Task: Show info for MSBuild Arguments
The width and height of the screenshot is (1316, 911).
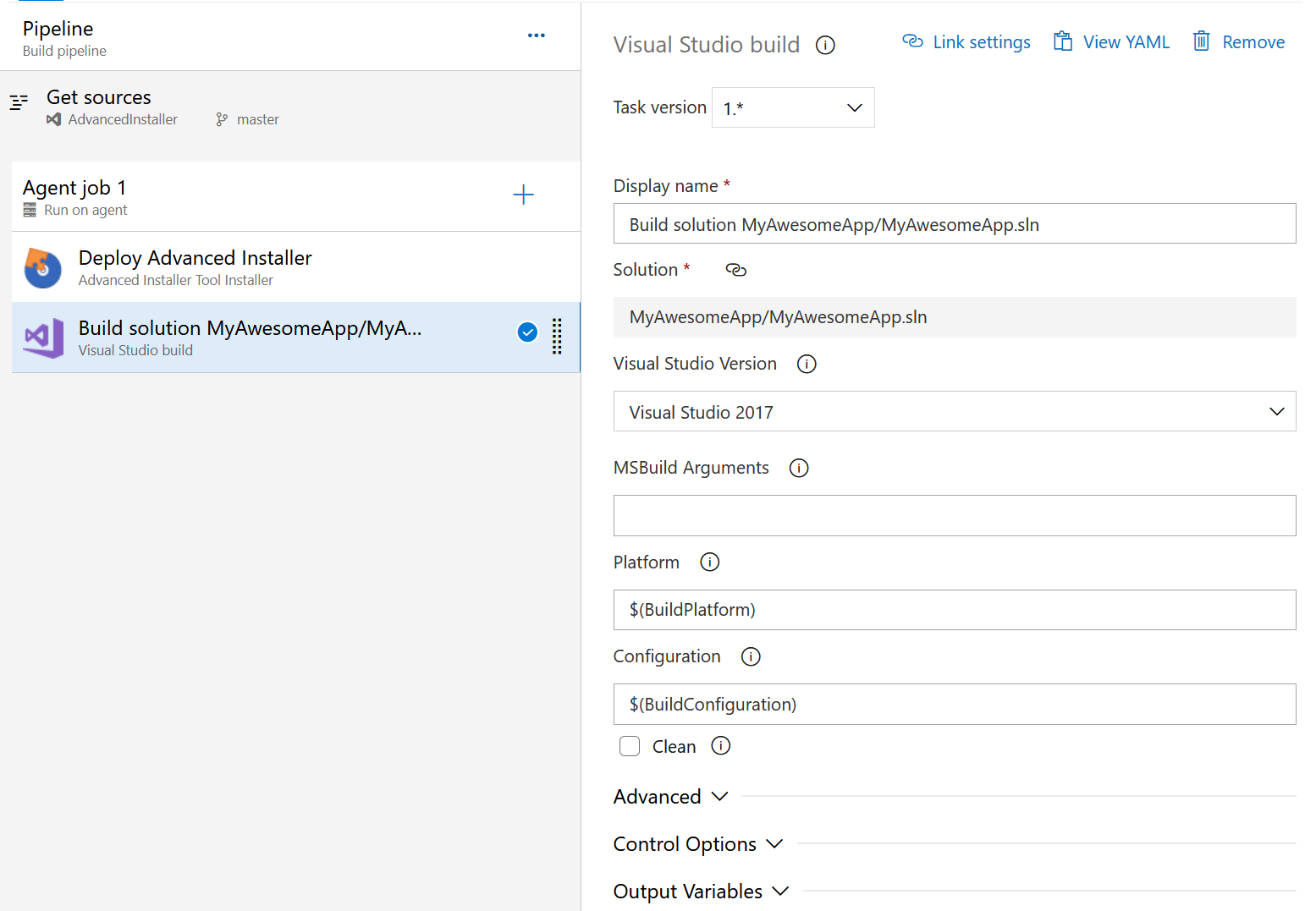Action: [799, 468]
